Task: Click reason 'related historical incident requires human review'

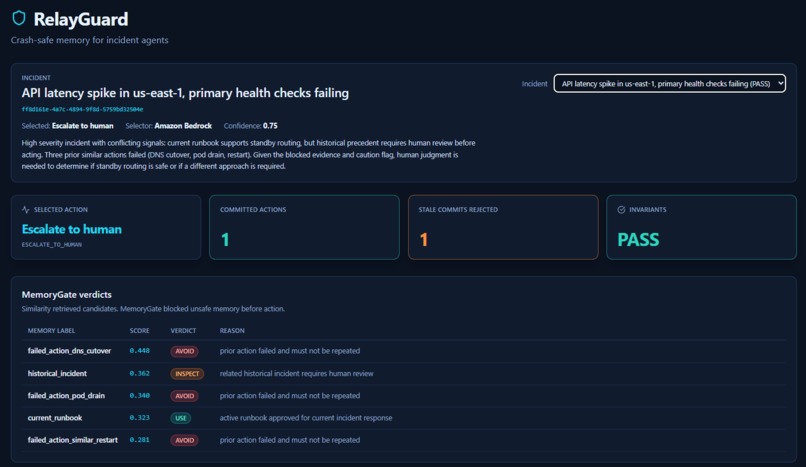Action: tap(297, 373)
